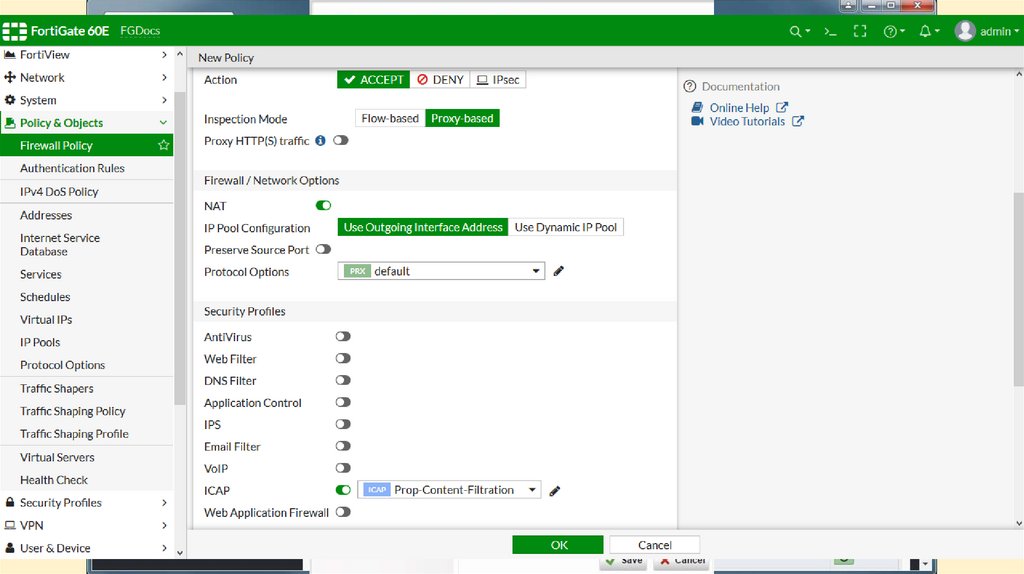The width and height of the screenshot is (1024, 574).
Task: Enable Preserve Source Port toggle
Action: 323,249
